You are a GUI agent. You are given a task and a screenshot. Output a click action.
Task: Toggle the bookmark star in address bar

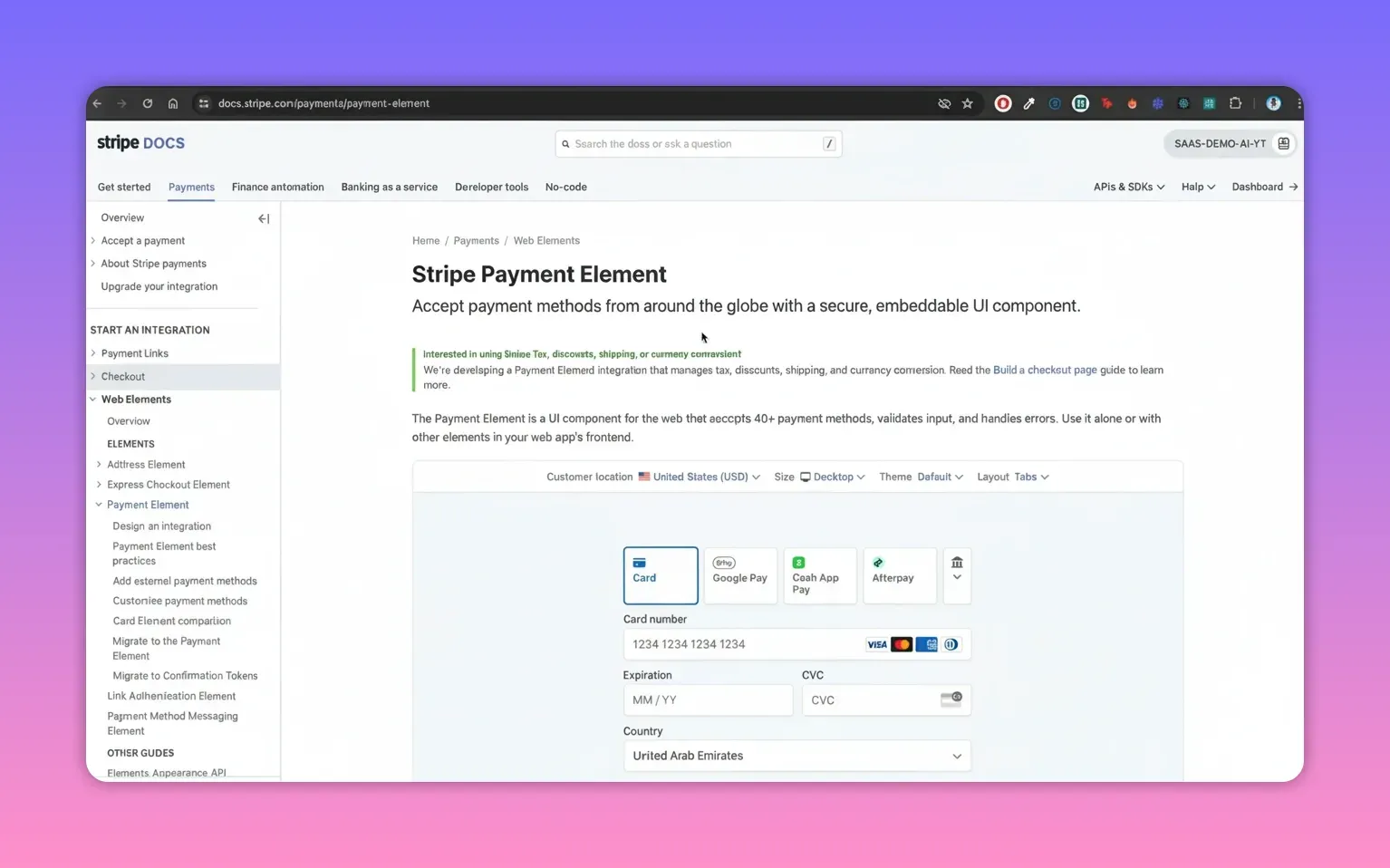tap(968, 103)
